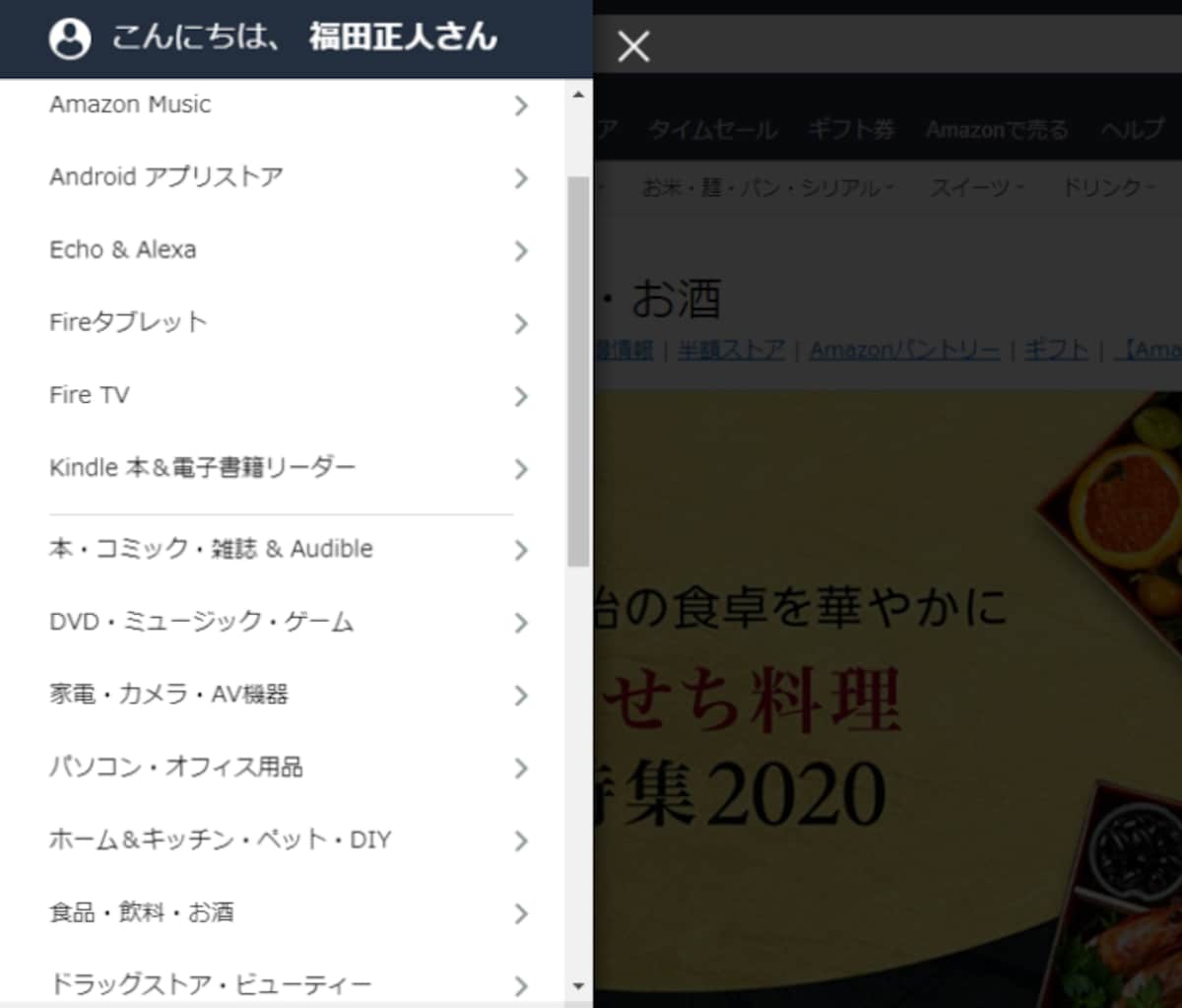Screen dimensions: 1182x1008
Task: Click the scrollbar down arrow button
Action: tap(578, 985)
